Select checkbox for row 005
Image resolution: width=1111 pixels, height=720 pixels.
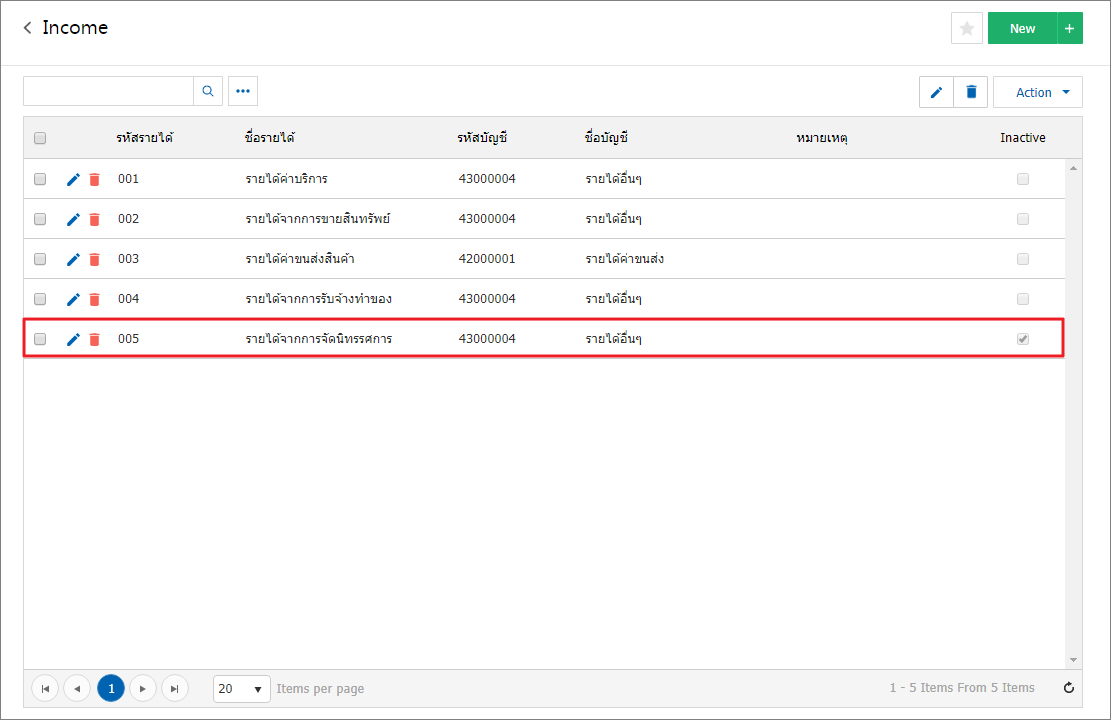click(40, 339)
